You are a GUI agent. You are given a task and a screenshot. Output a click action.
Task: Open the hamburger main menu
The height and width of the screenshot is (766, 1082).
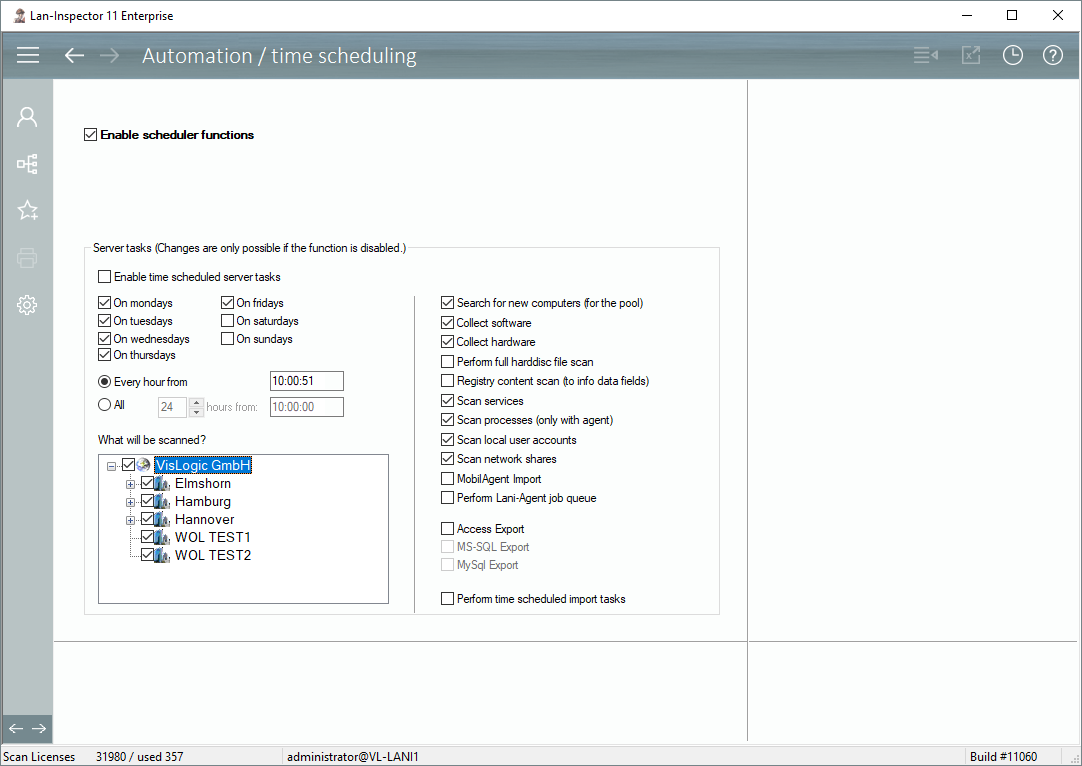pos(28,56)
